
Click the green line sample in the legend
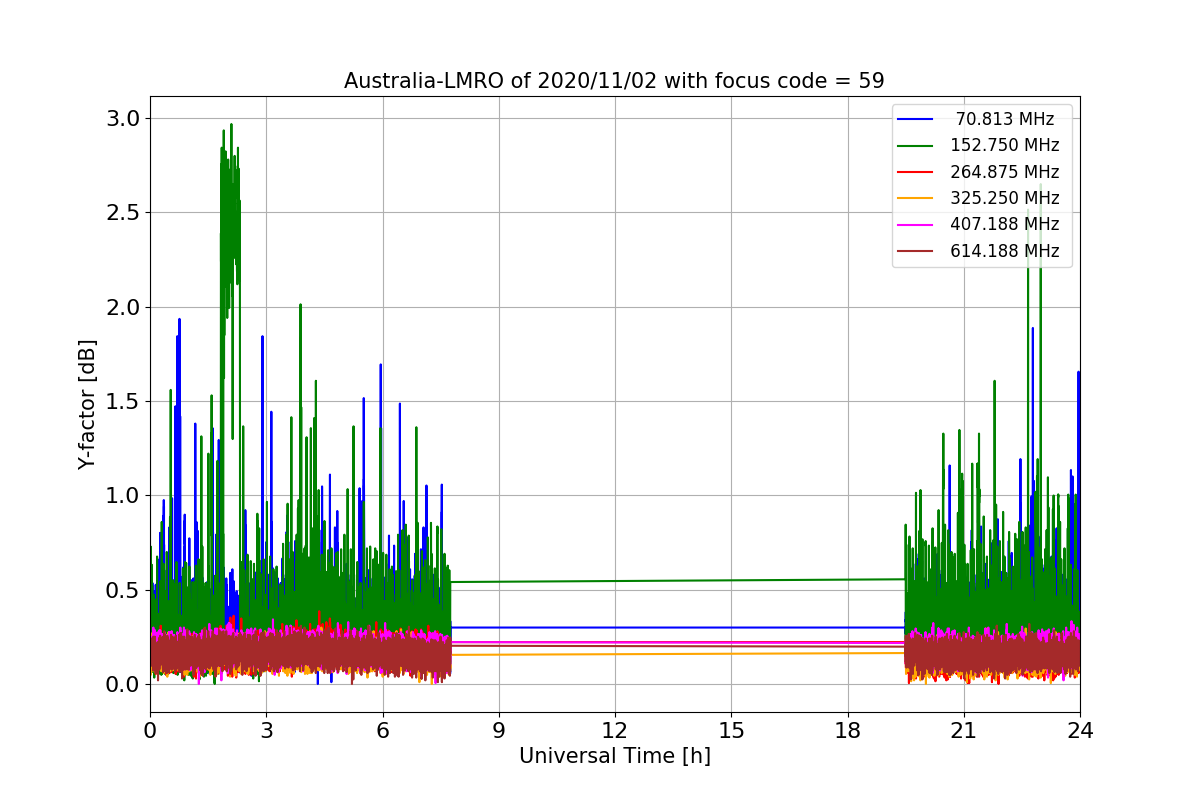tap(916, 145)
